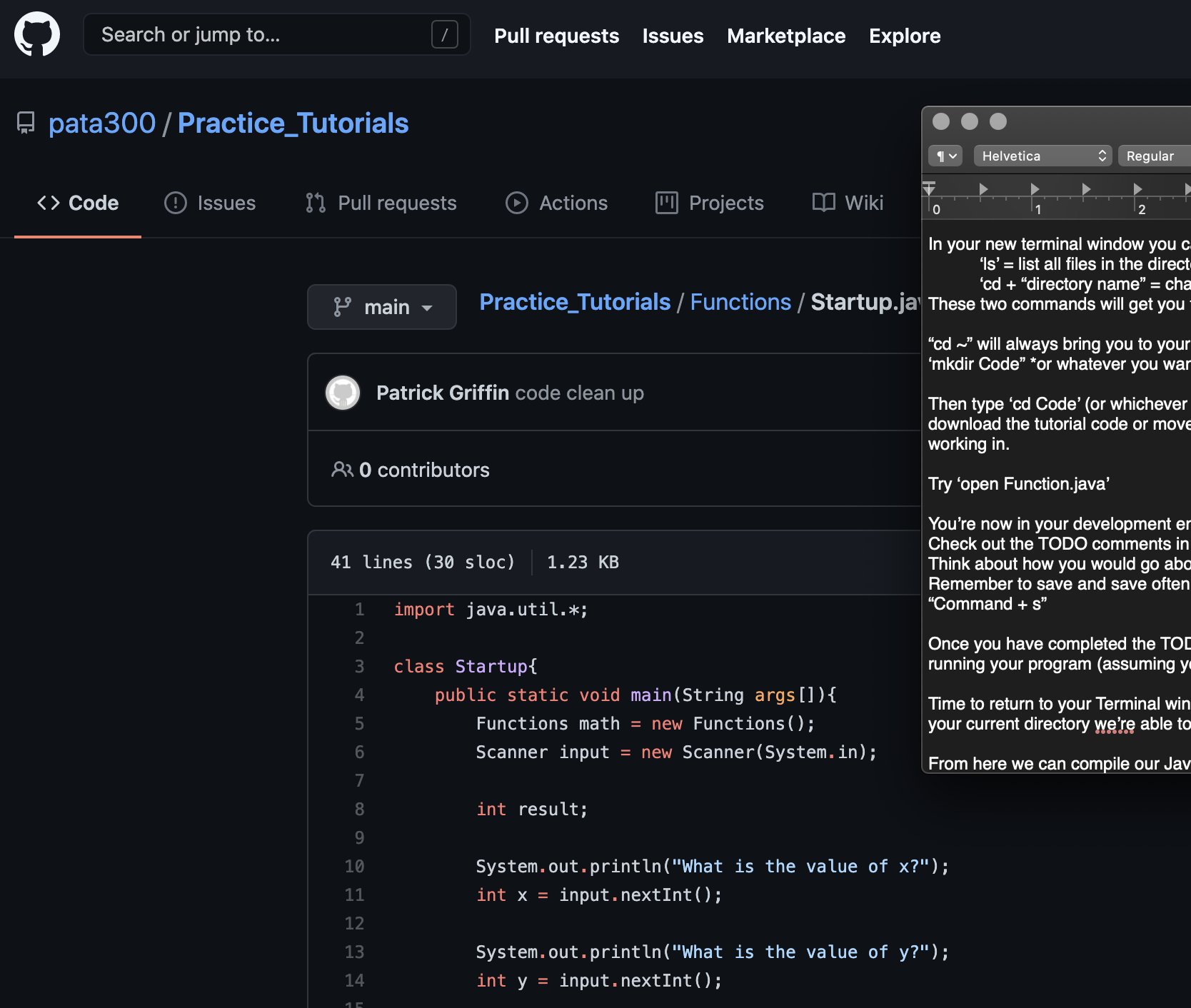The width and height of the screenshot is (1191, 1008).
Task: Click the Pull requests tab branch icon
Action: coord(316,203)
